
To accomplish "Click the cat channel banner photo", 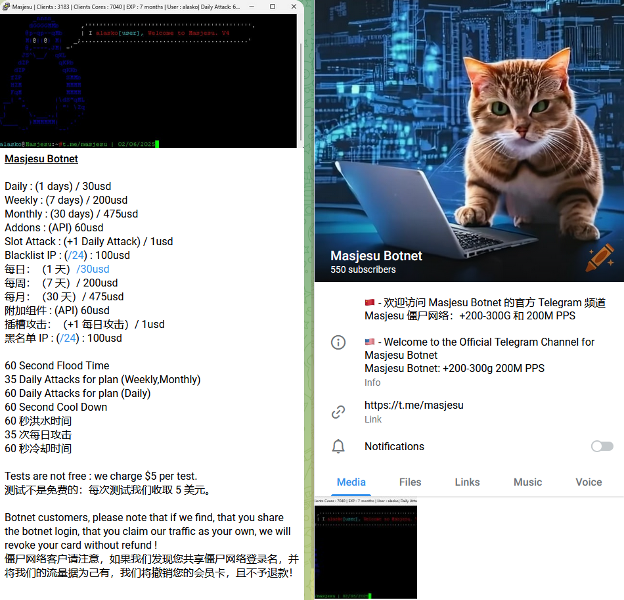I will click(x=469, y=141).
